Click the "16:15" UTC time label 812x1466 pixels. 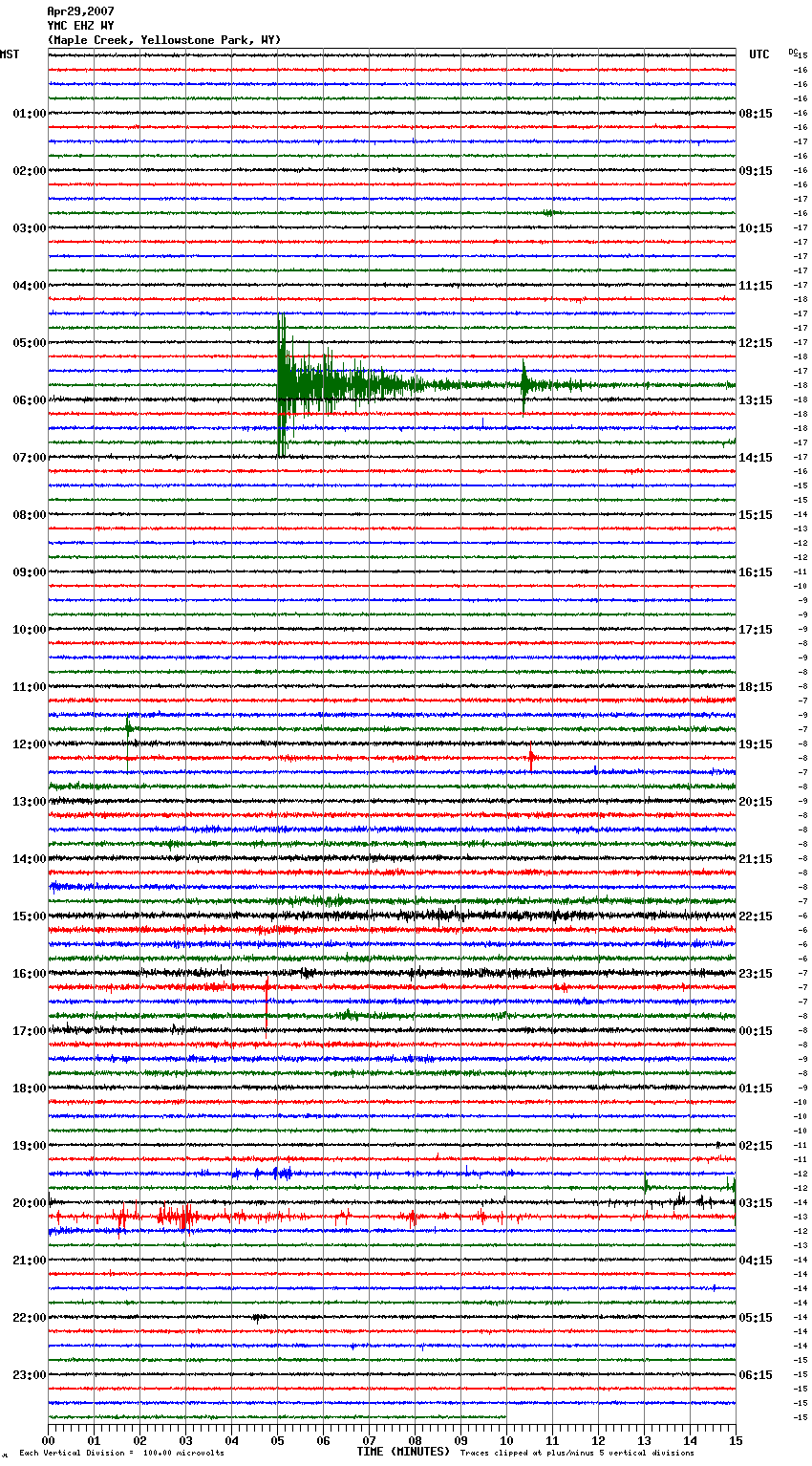click(756, 572)
